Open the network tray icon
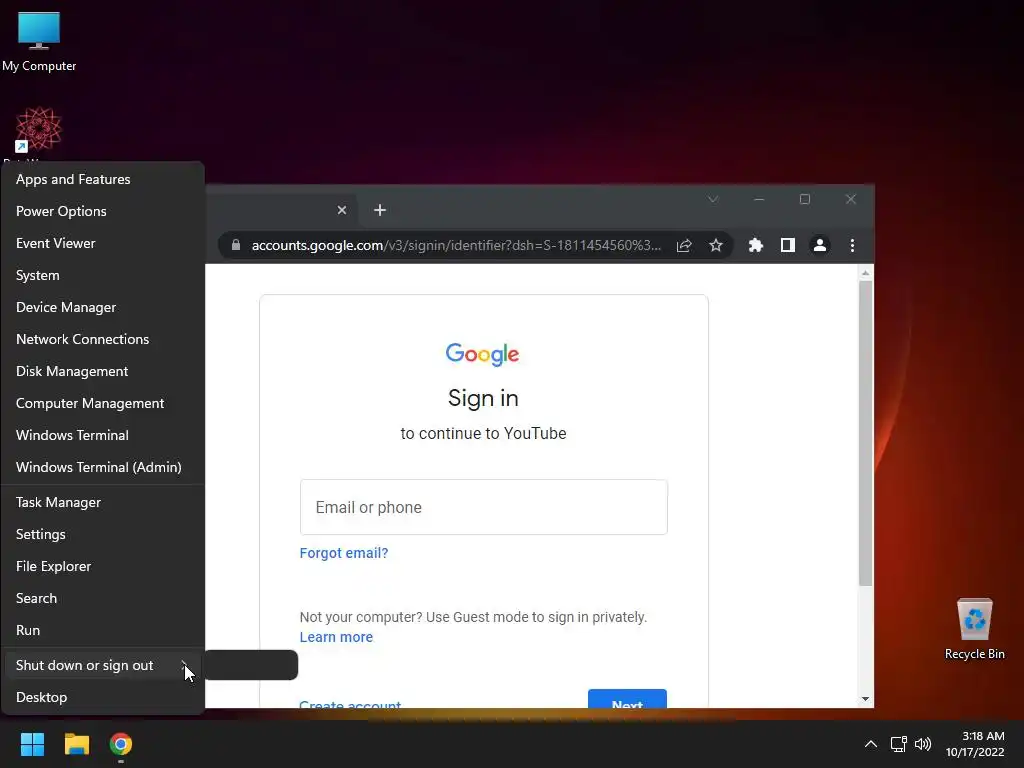 (x=899, y=744)
